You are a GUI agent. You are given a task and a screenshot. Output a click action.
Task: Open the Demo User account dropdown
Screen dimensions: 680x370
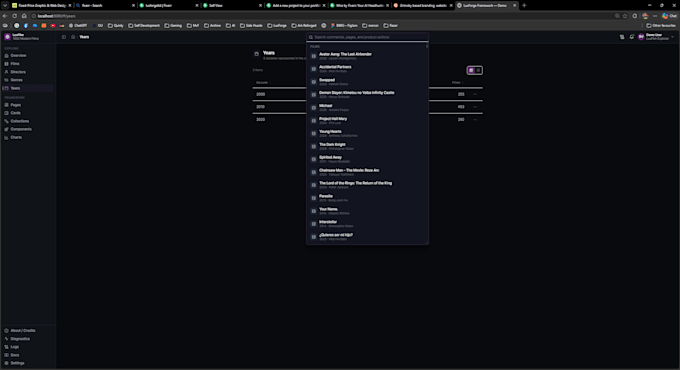pos(656,37)
